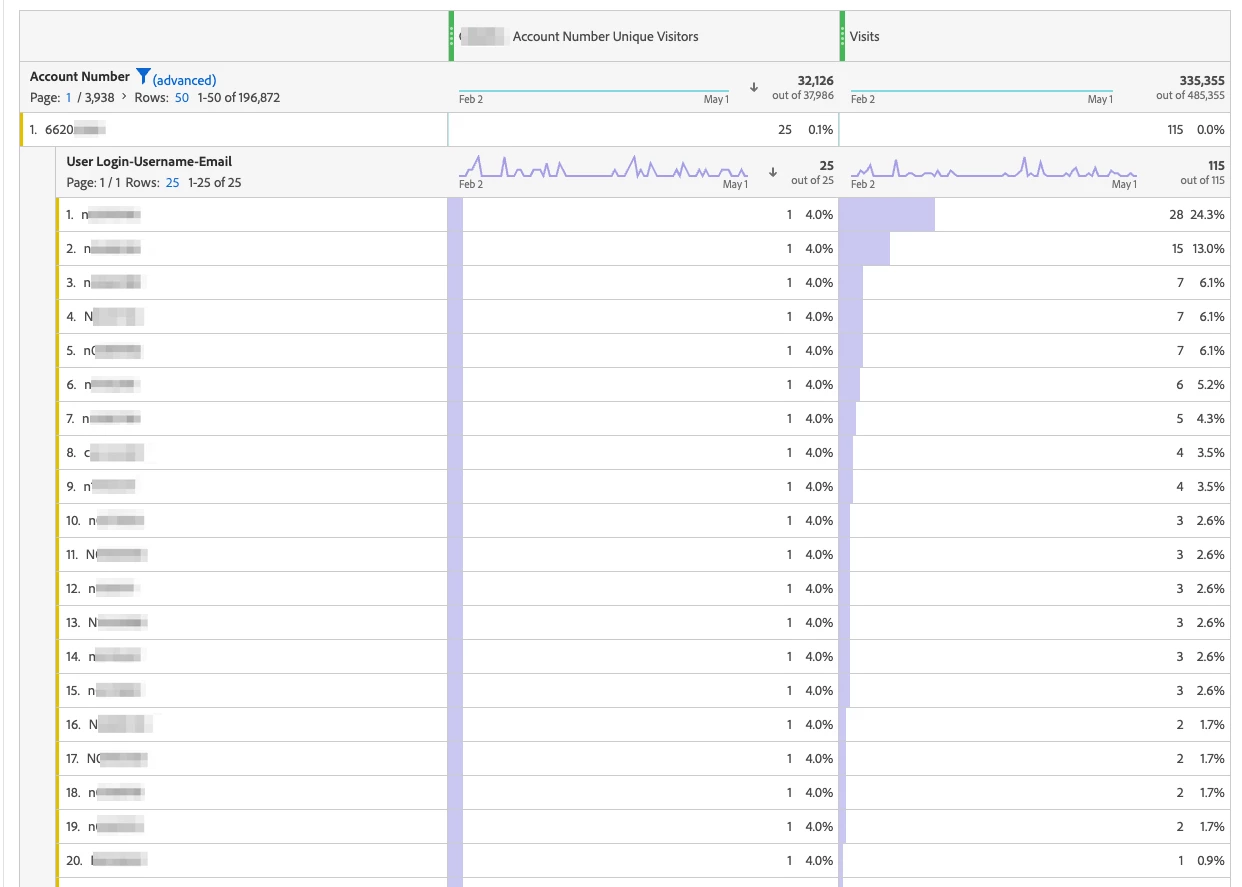Viewport: 1242px width, 887px height.
Task: Click the '1-25 of 25' row count text
Action: point(214,182)
